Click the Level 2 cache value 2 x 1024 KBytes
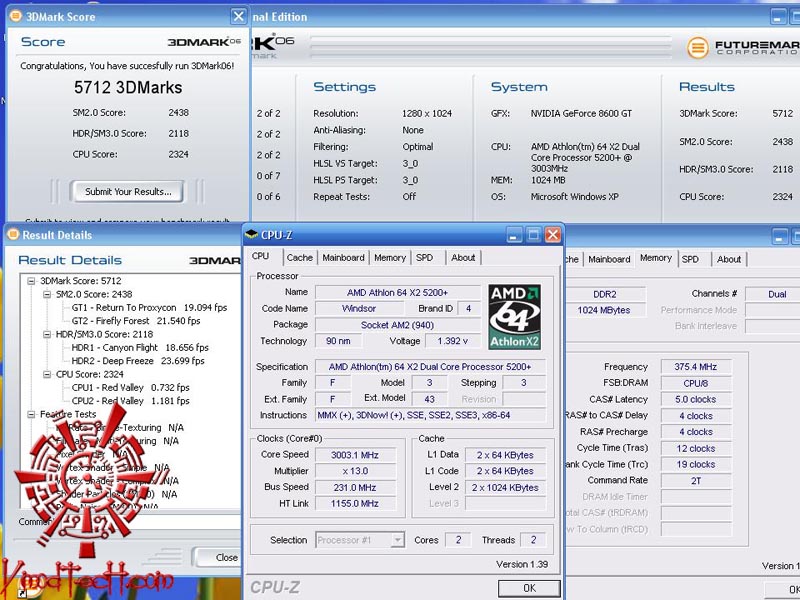The height and width of the screenshot is (600, 800). pyautogui.click(x=505, y=487)
